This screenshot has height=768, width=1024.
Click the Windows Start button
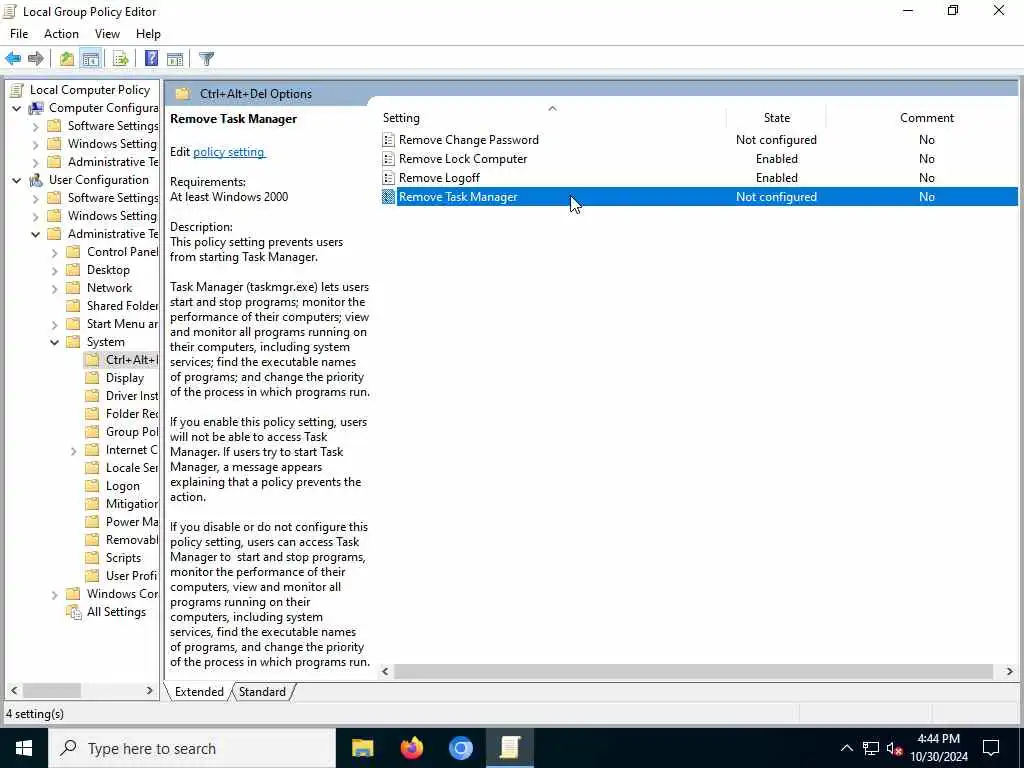[24, 748]
